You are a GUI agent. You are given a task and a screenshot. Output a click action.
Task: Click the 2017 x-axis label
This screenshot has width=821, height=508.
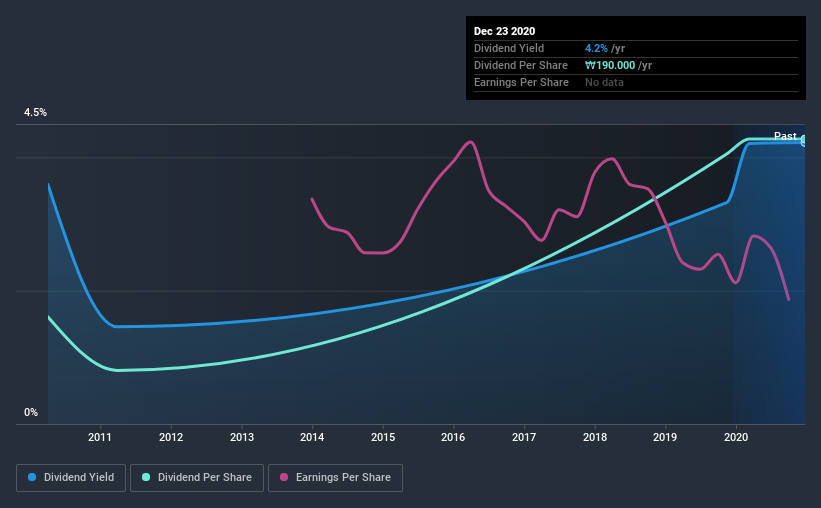[524, 437]
